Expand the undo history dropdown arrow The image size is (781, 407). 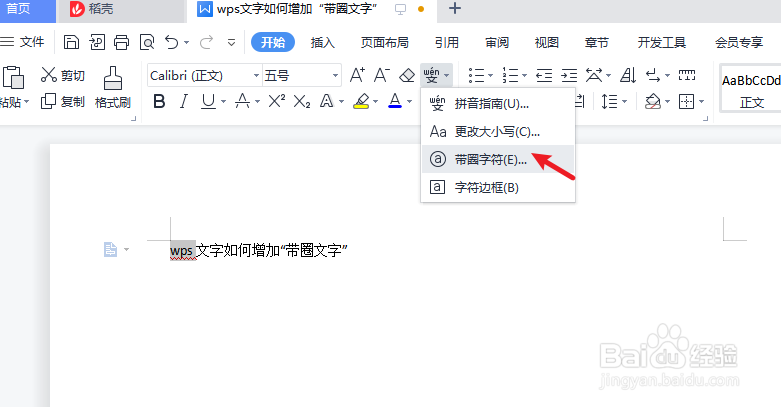[186, 43]
